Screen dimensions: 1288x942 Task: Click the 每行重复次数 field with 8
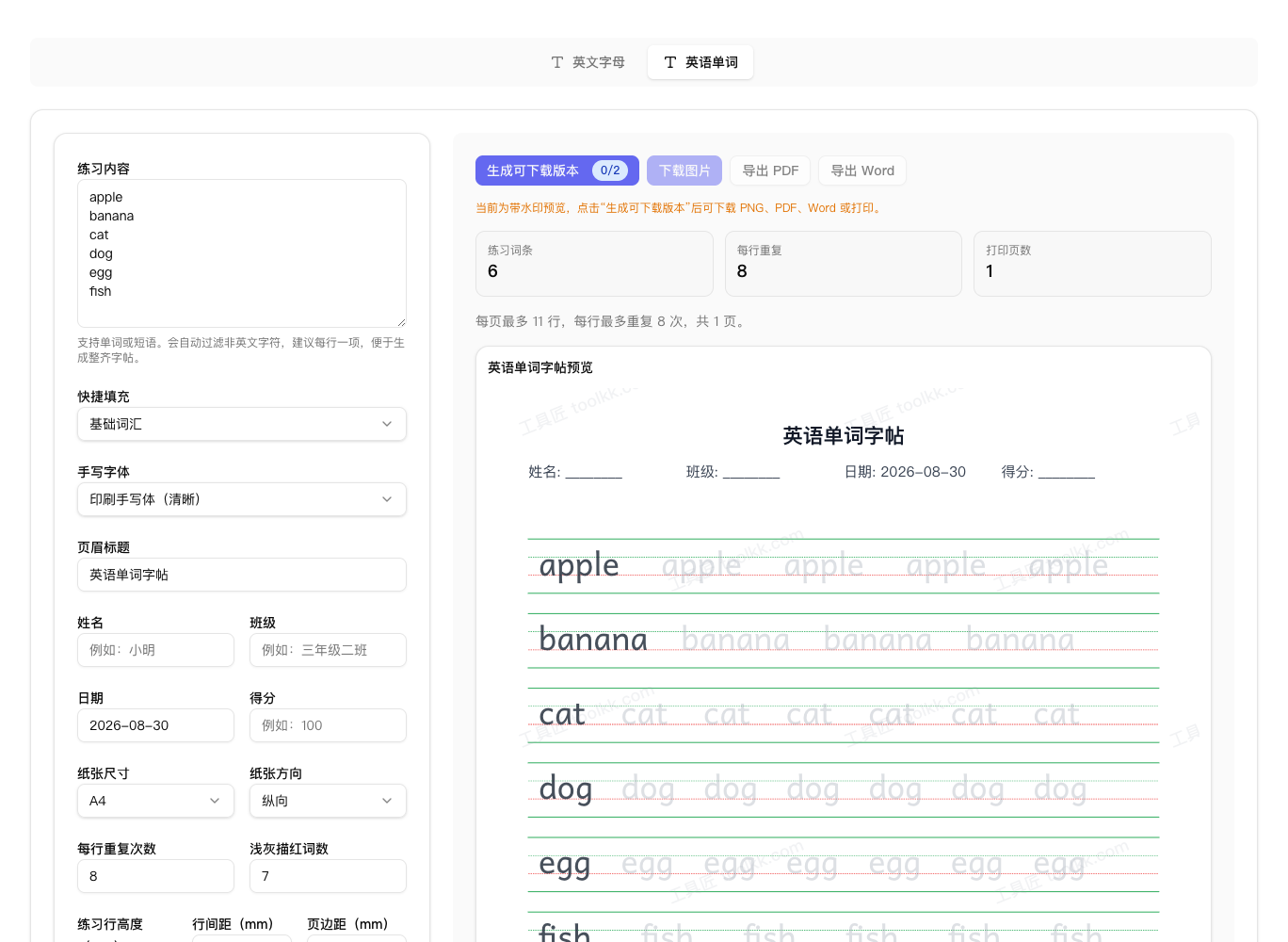click(155, 876)
